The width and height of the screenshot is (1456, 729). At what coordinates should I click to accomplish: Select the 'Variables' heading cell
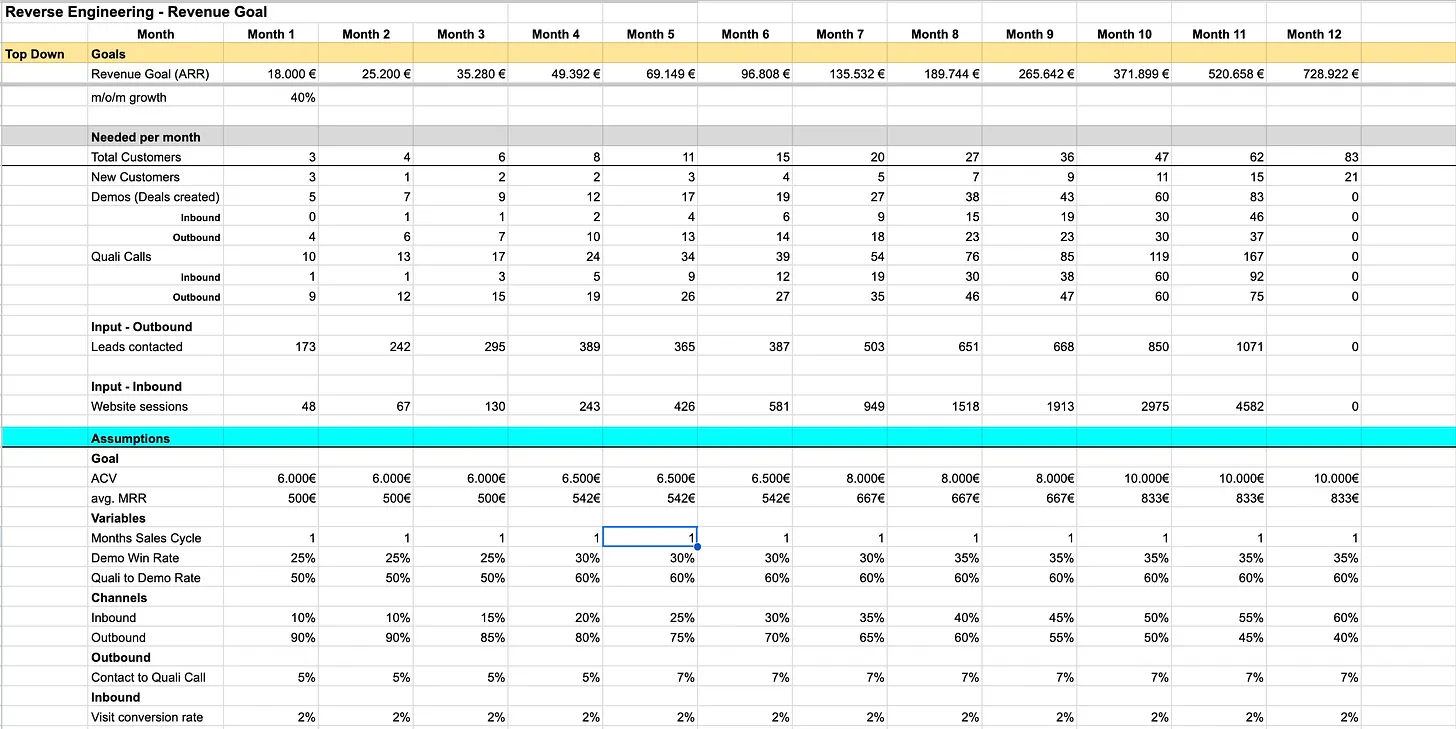click(x=118, y=518)
